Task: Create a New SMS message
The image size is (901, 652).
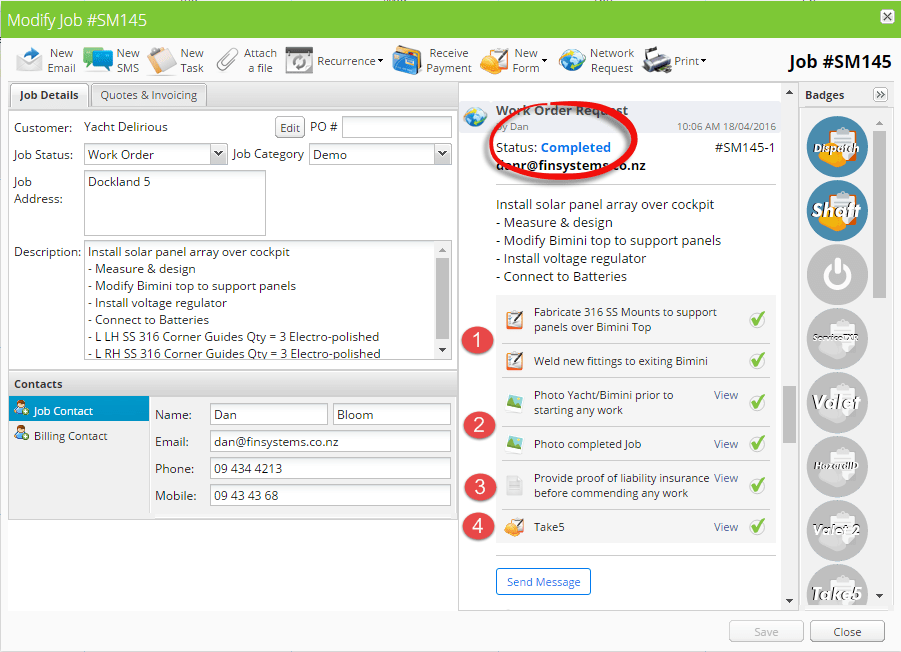Action: point(98,60)
